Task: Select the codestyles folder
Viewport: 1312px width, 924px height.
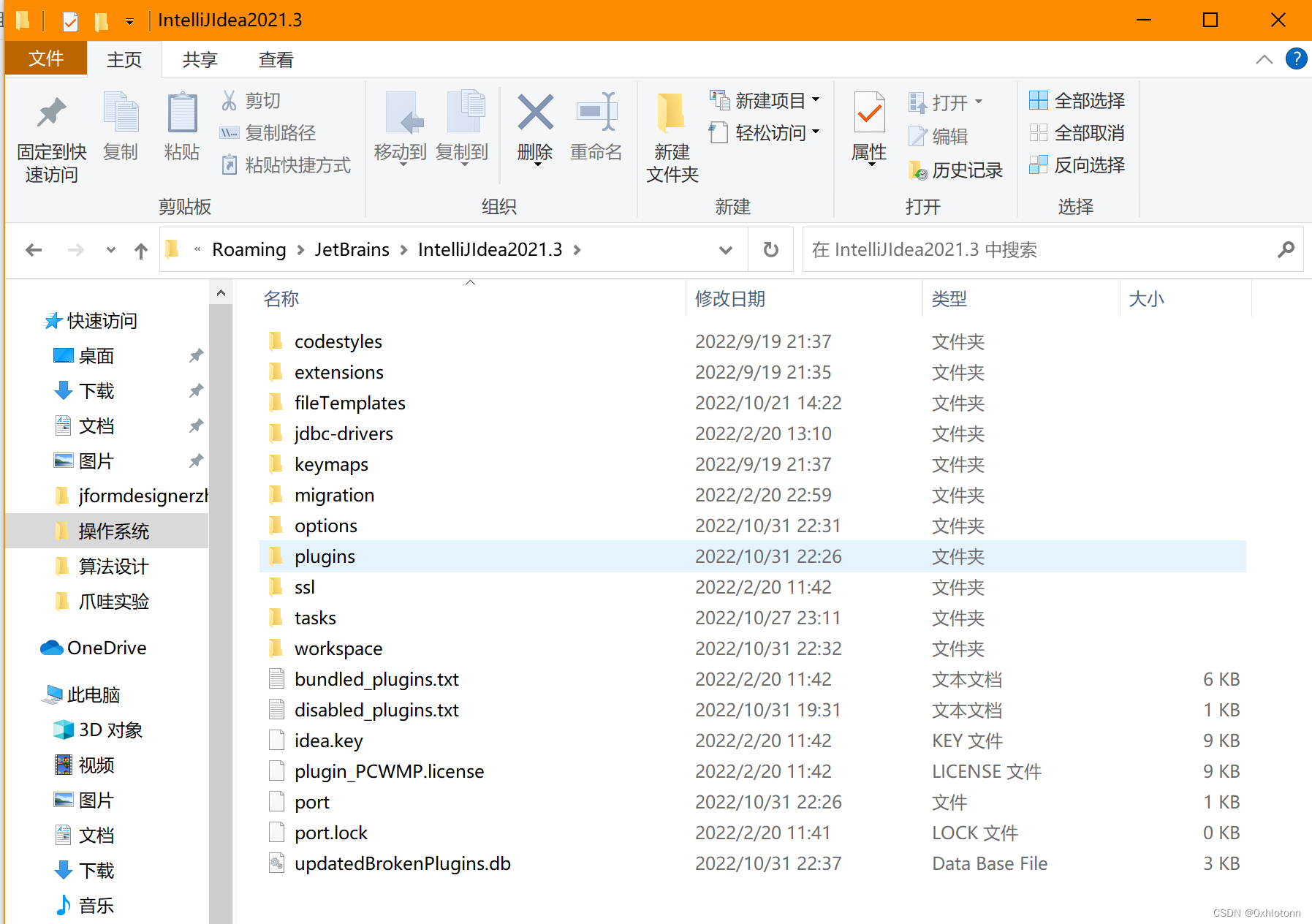Action: click(x=753, y=341)
